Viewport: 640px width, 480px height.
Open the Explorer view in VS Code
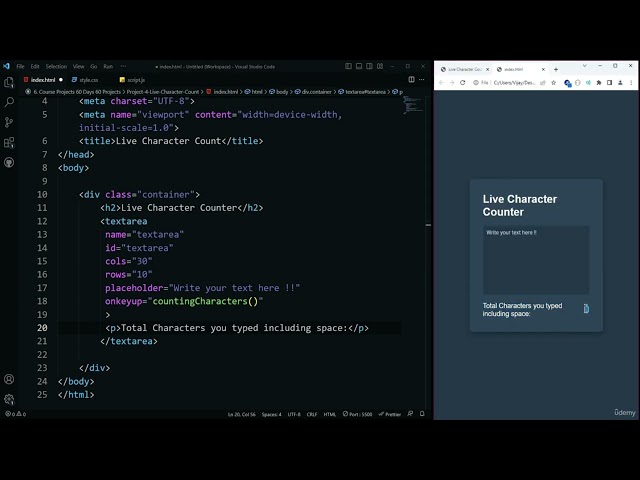(x=9, y=83)
